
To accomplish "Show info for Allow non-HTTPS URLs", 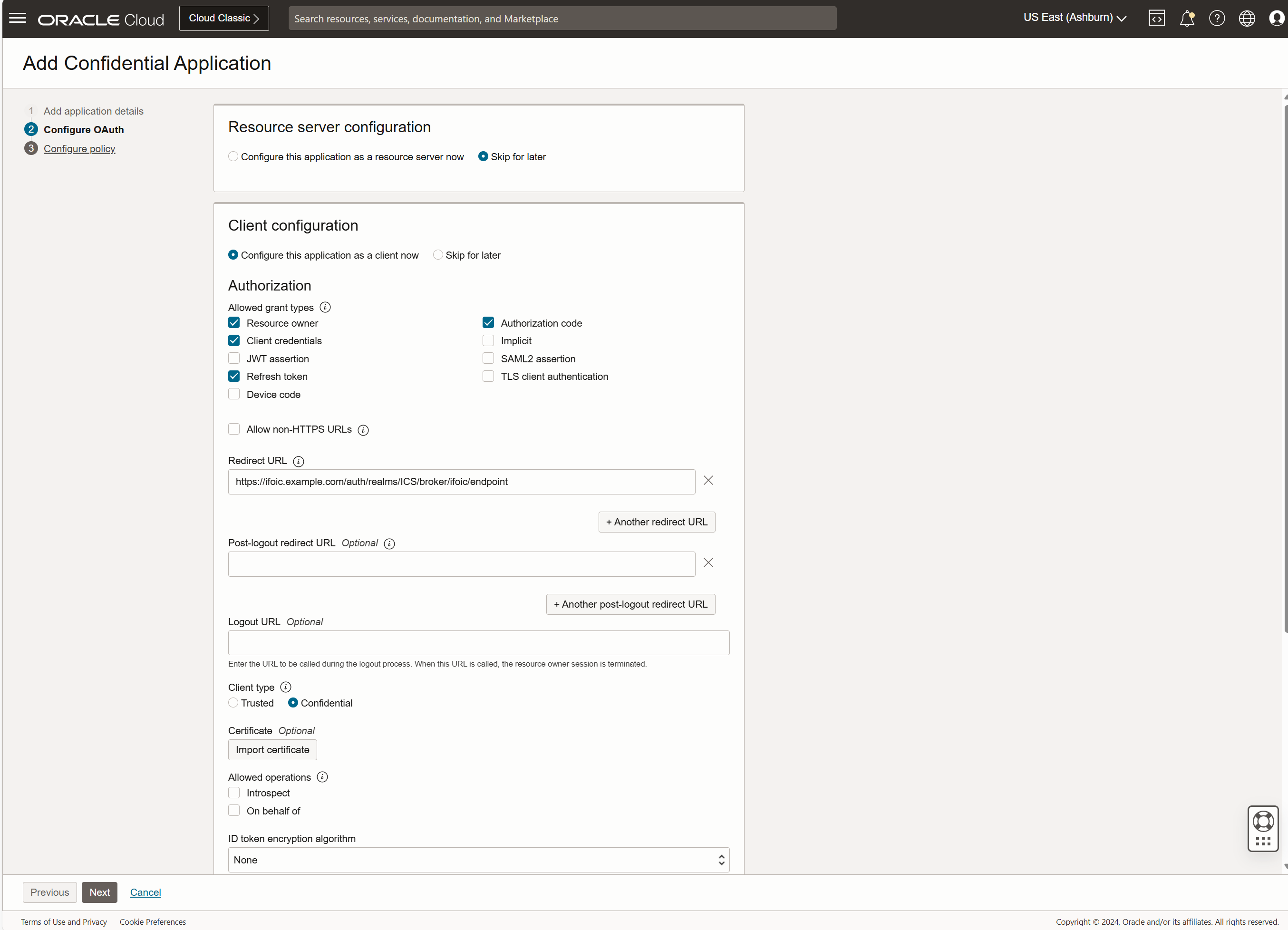I will point(363,430).
